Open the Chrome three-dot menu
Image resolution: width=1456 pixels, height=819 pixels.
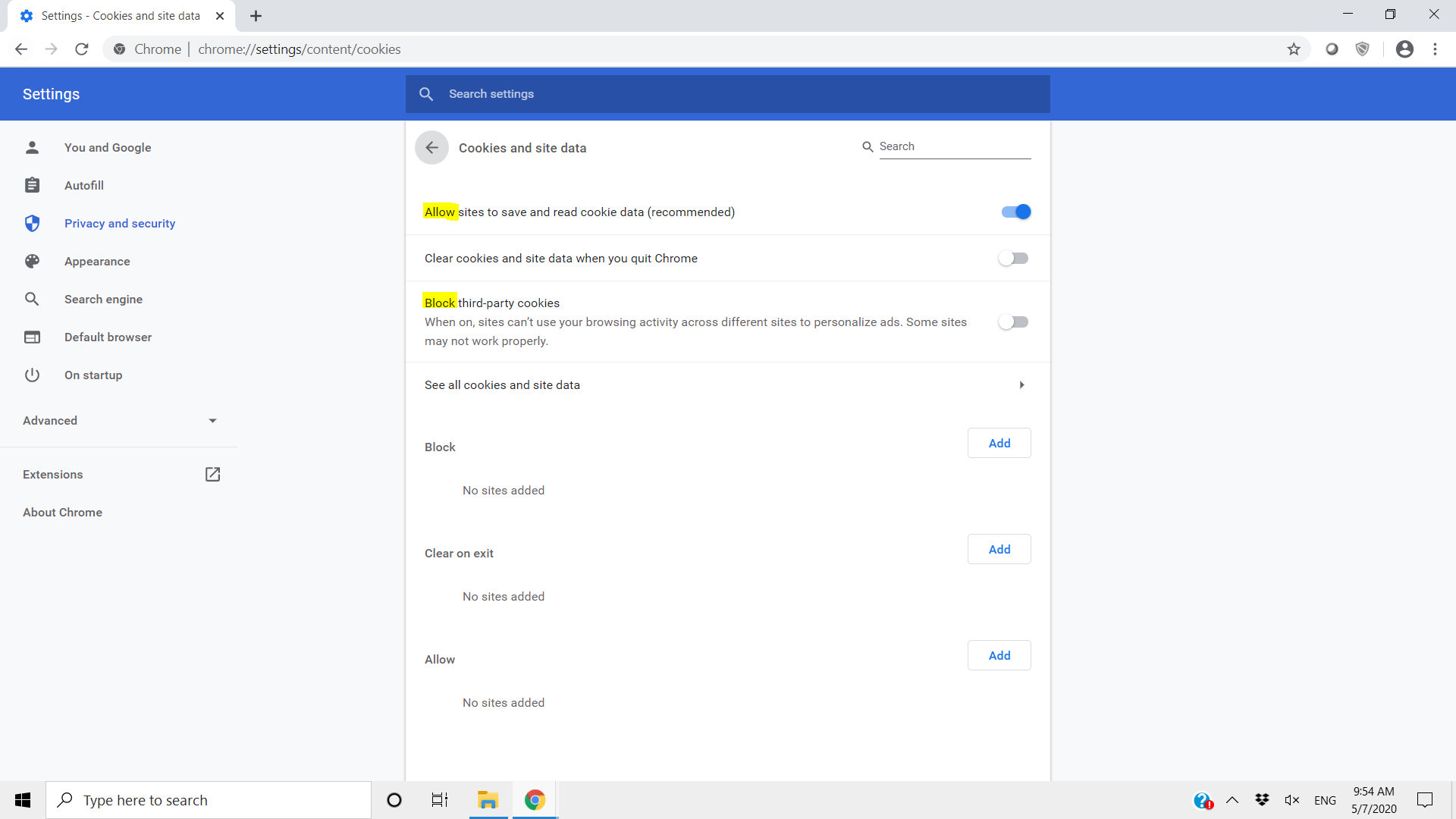click(x=1435, y=49)
